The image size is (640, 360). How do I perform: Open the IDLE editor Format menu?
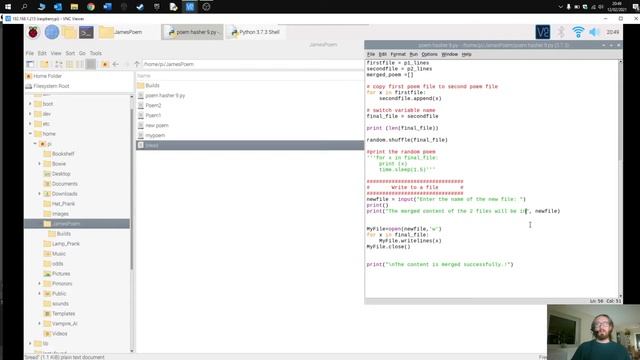398,54
